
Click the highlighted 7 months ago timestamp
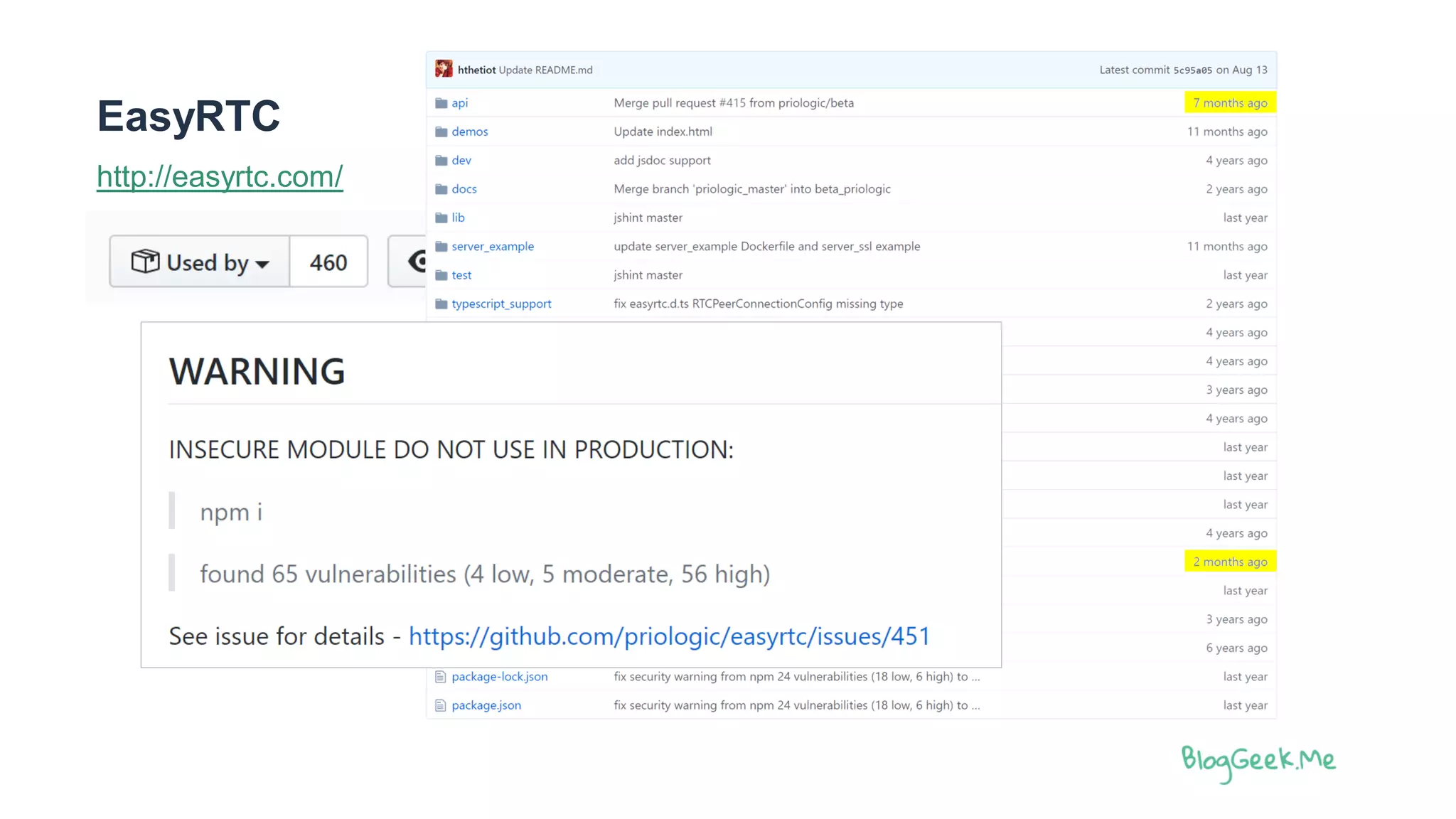(1230, 103)
